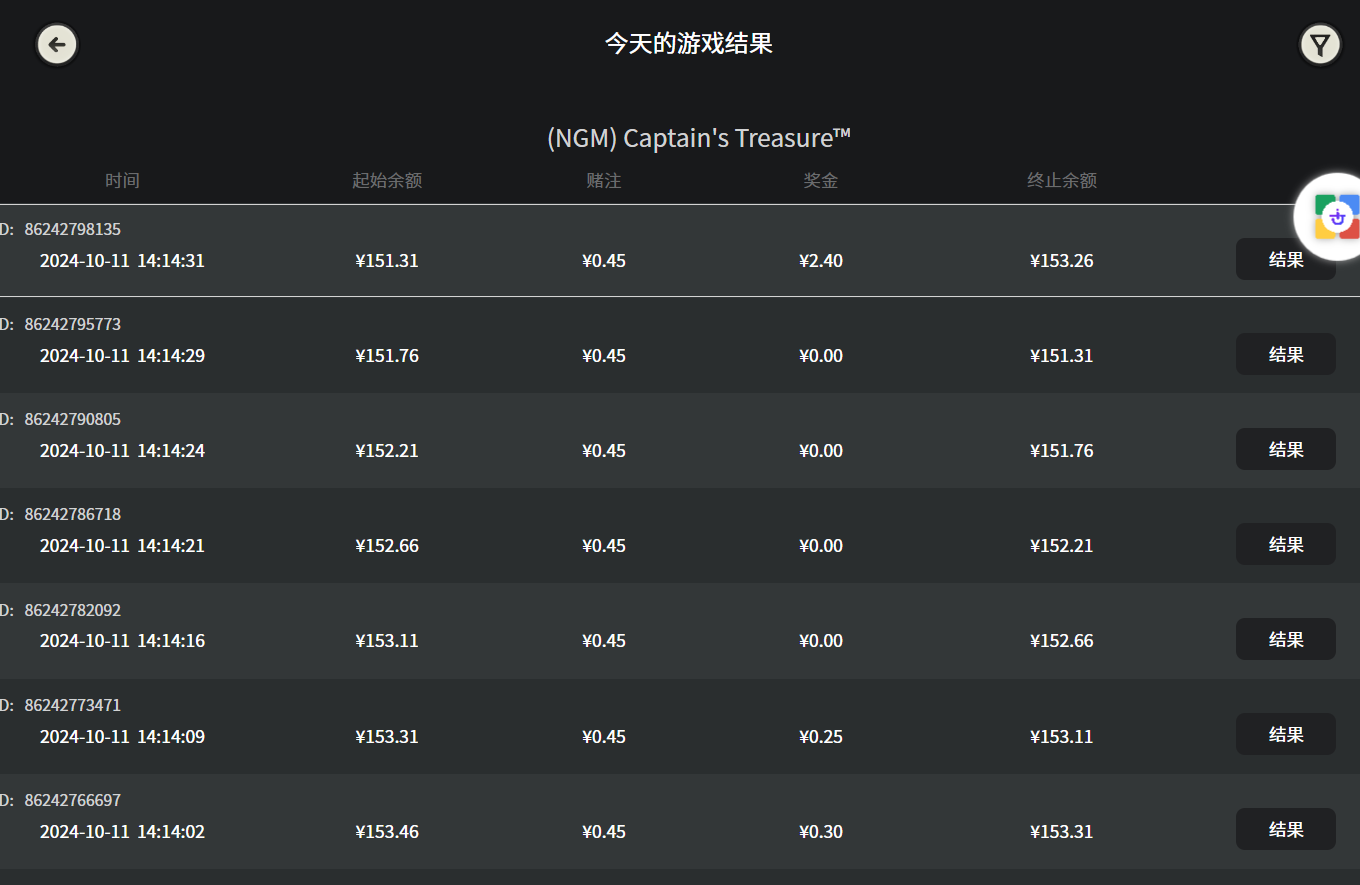The image size is (1360, 885).
Task: Select the 终止余额 column header
Action: pyautogui.click(x=1062, y=181)
